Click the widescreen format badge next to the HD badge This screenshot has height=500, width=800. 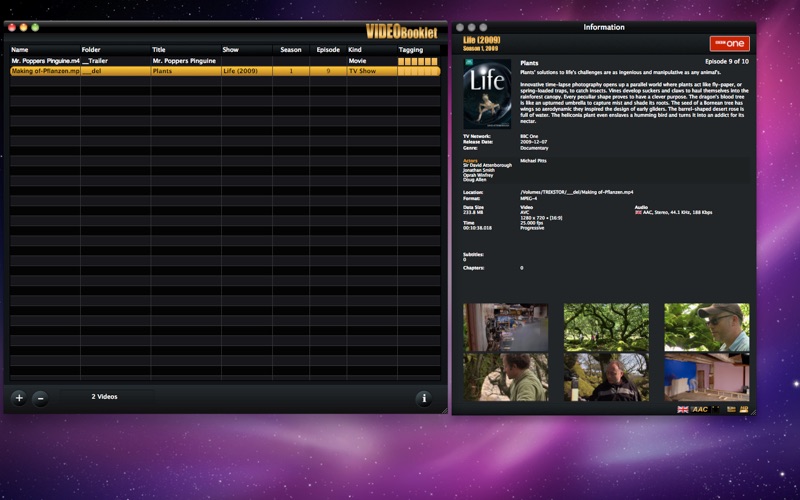tap(731, 409)
